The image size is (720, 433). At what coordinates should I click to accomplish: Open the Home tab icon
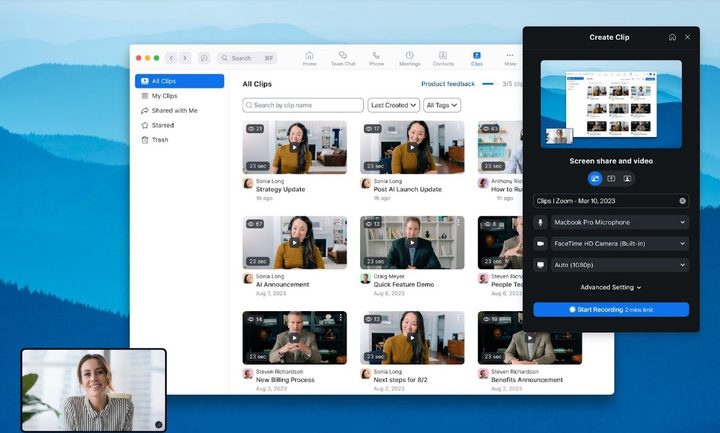click(309, 57)
